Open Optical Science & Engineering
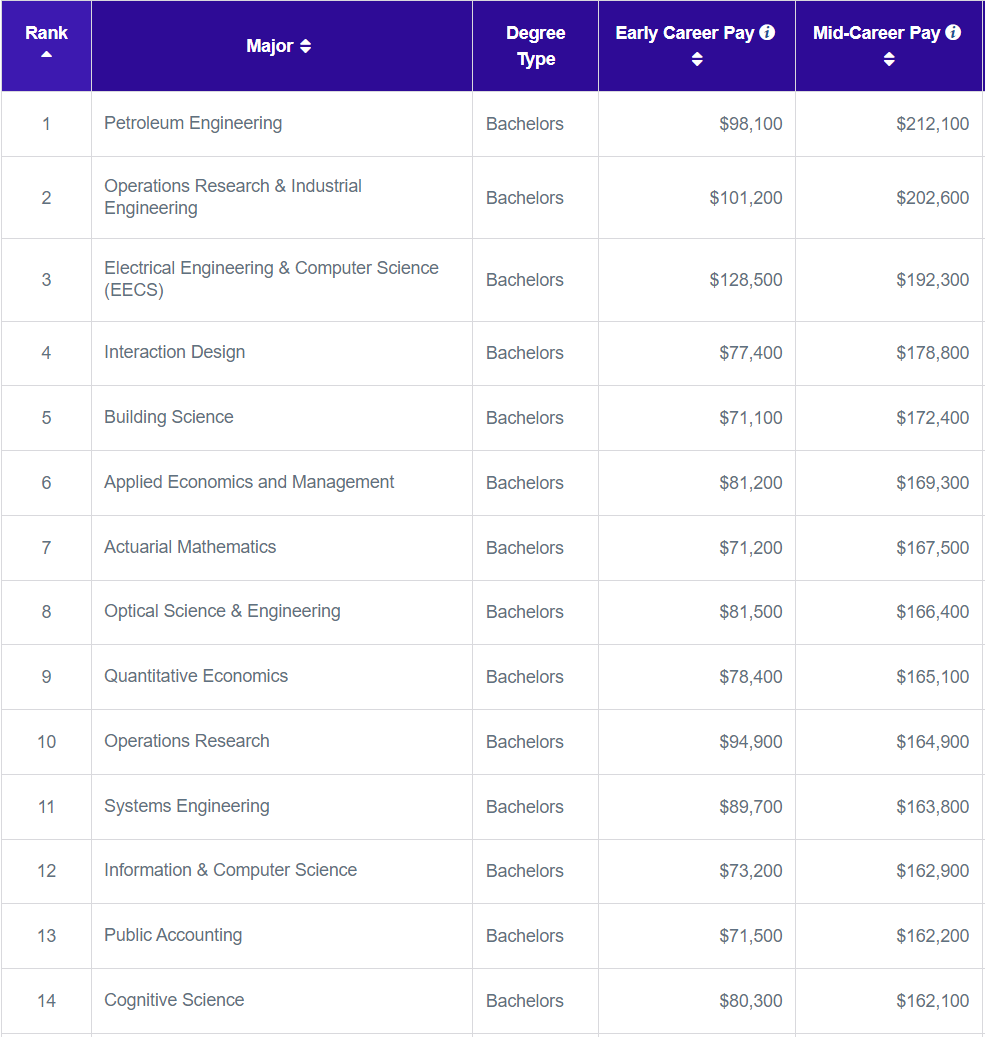This screenshot has height=1037, width=985. [x=222, y=611]
